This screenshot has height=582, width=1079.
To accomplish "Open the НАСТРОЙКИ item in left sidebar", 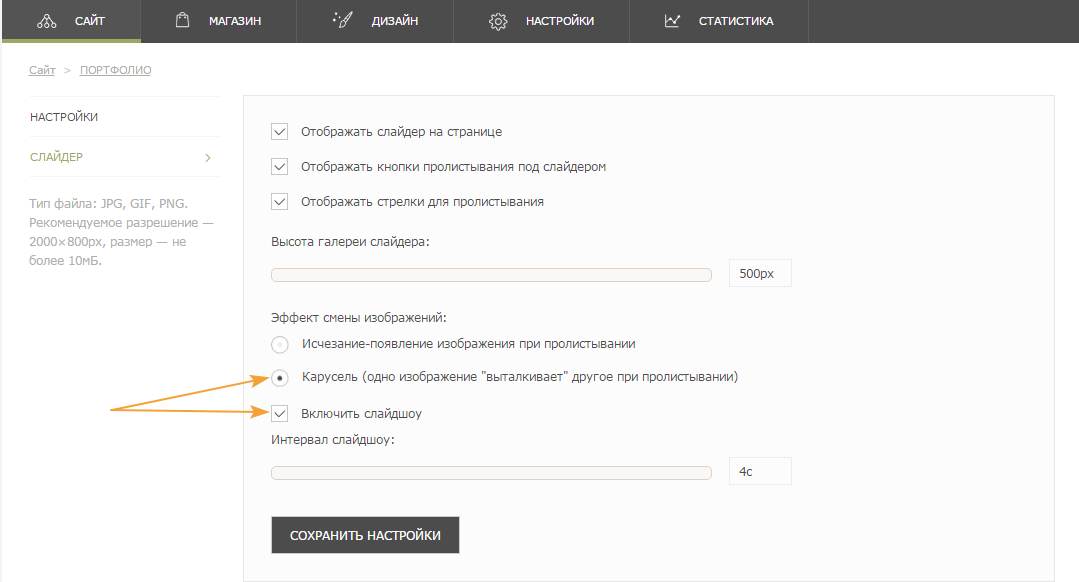I will [64, 117].
